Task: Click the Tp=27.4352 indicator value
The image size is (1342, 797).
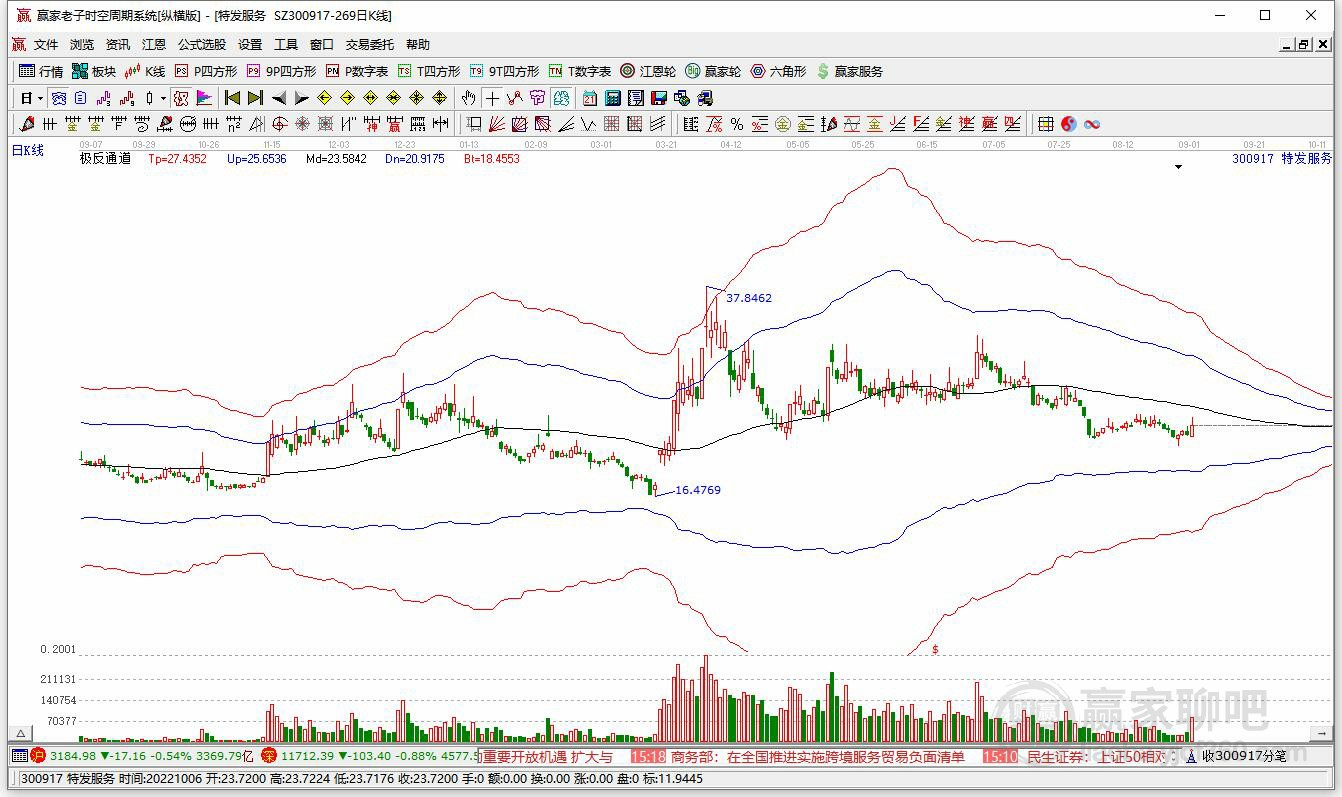Action: 177,158
